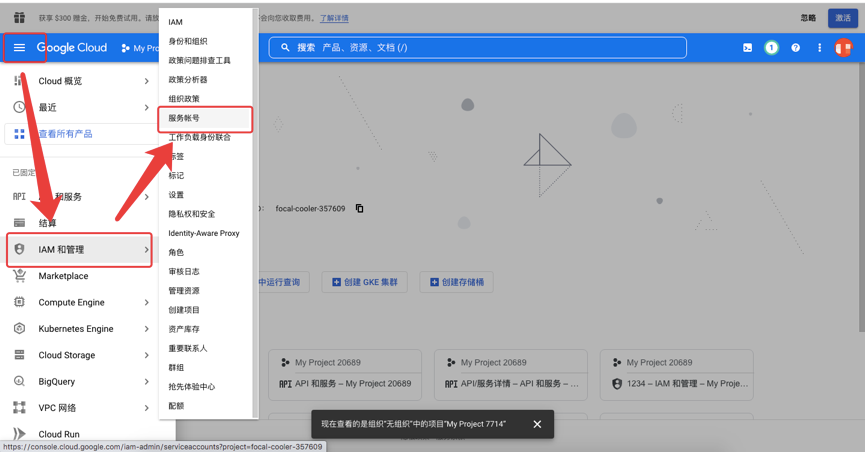Click the notifications badge icon
The width and height of the screenshot is (865, 452).
coord(771,47)
